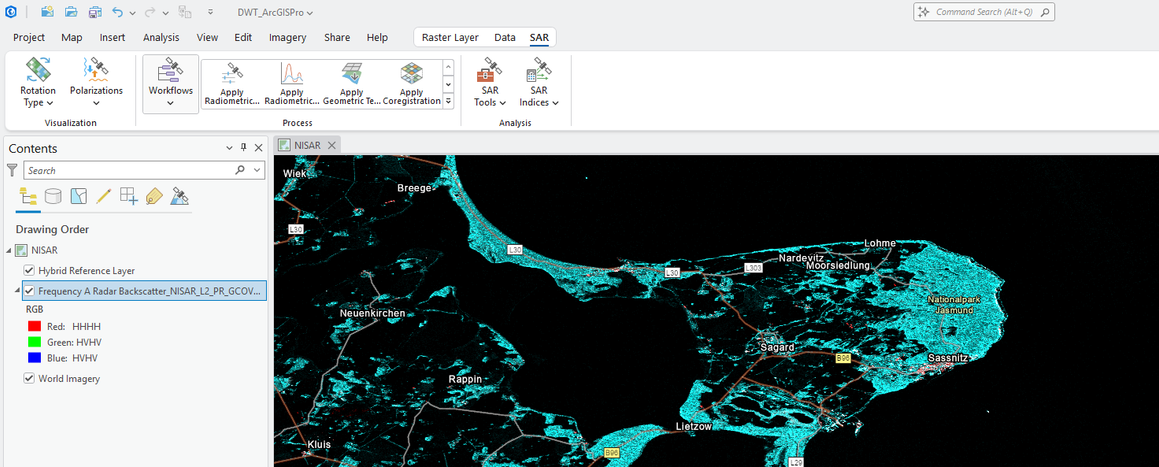Click the filter funnel icon in Contents
Screen dimensions: 1159x467
[12, 170]
